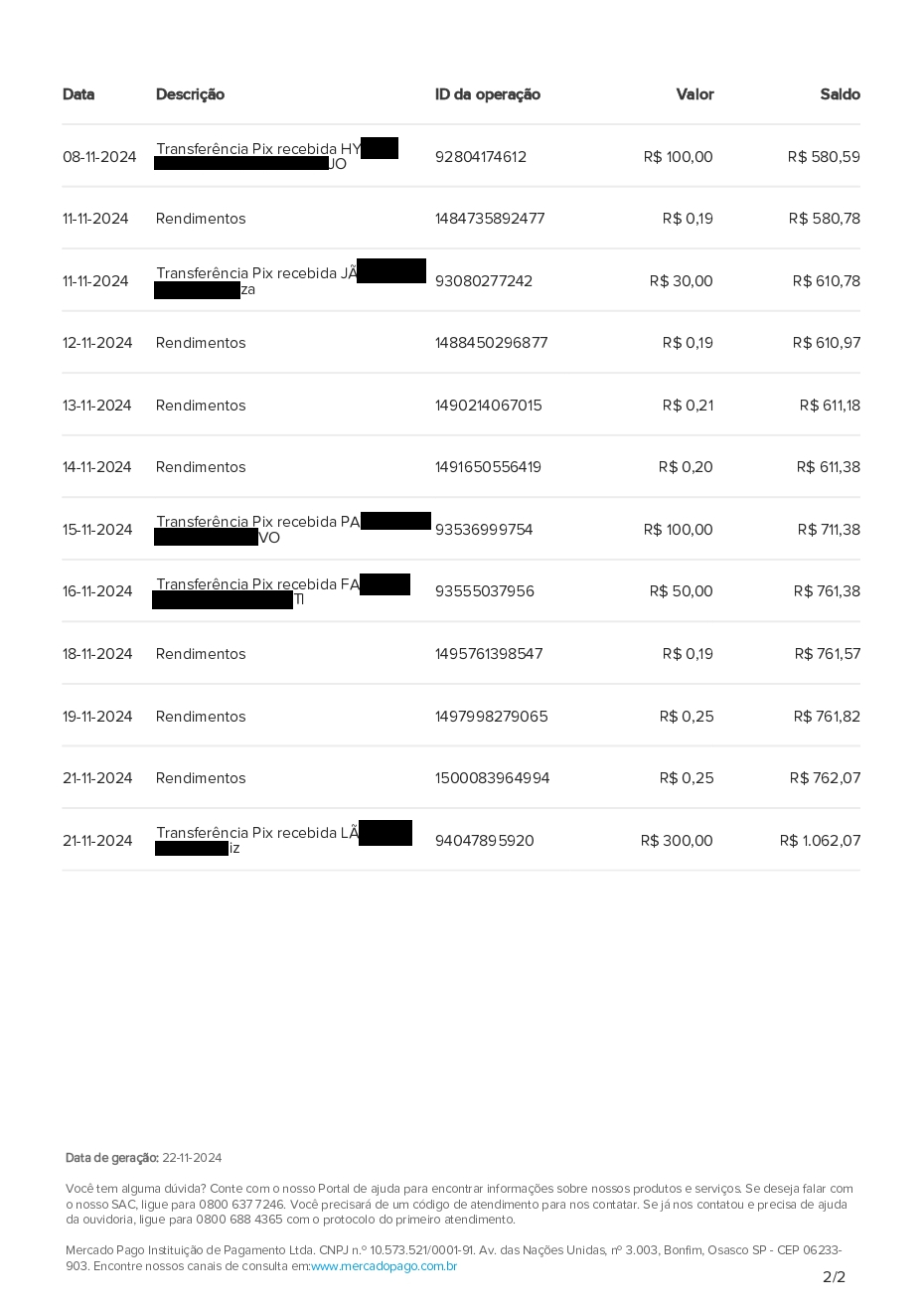This screenshot has width=924, height=1310.
Task: Click the R$ 1.062,07 final balance
Action: 820,841
